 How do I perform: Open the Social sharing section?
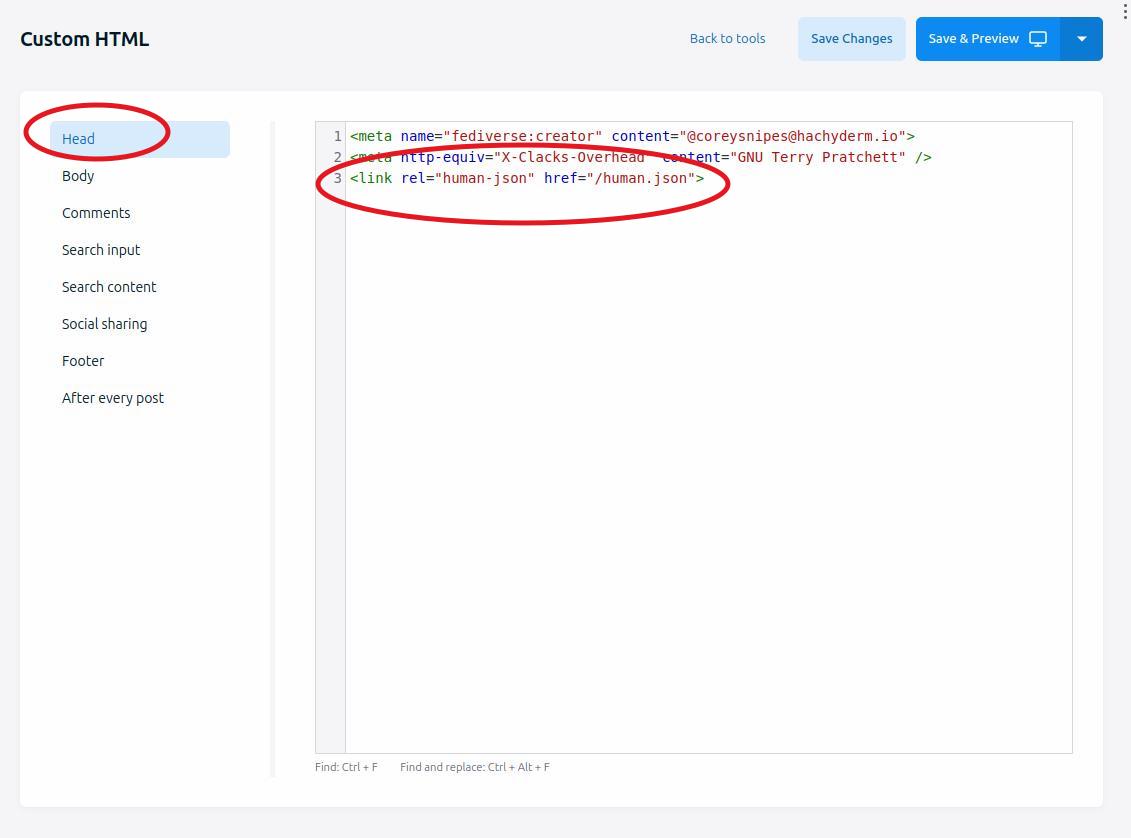tap(104, 324)
